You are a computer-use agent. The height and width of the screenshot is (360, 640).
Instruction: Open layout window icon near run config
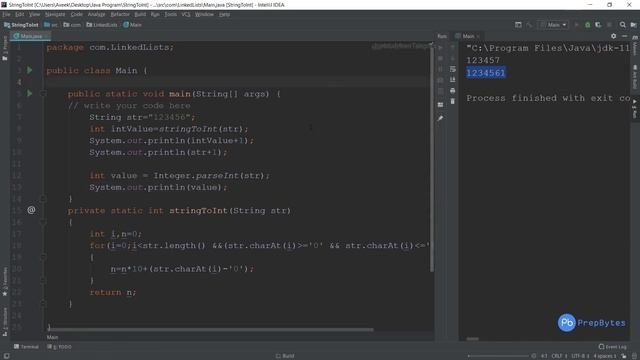[518, 25]
